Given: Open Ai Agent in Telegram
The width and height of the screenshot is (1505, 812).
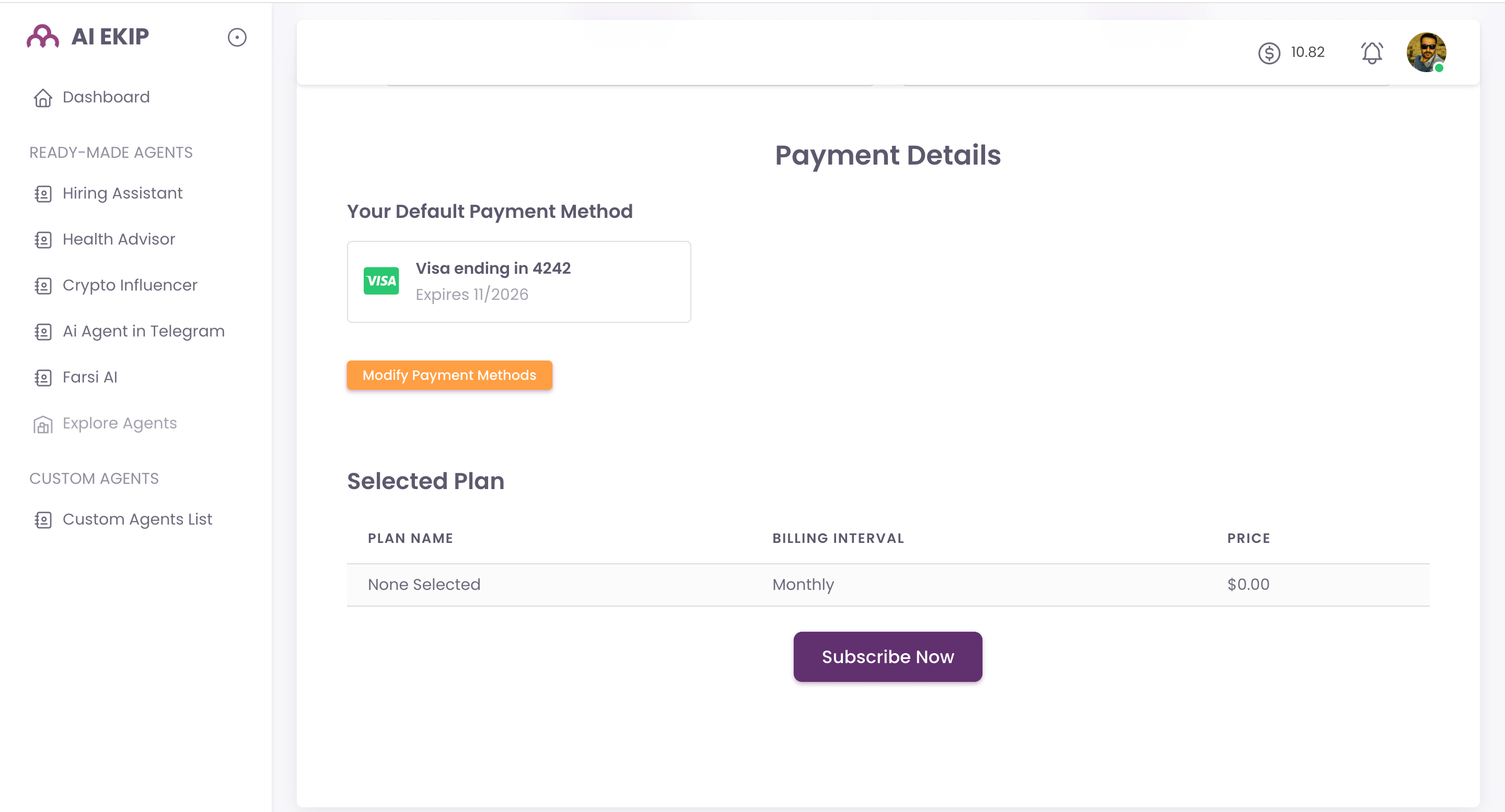Looking at the screenshot, I should coord(143,331).
